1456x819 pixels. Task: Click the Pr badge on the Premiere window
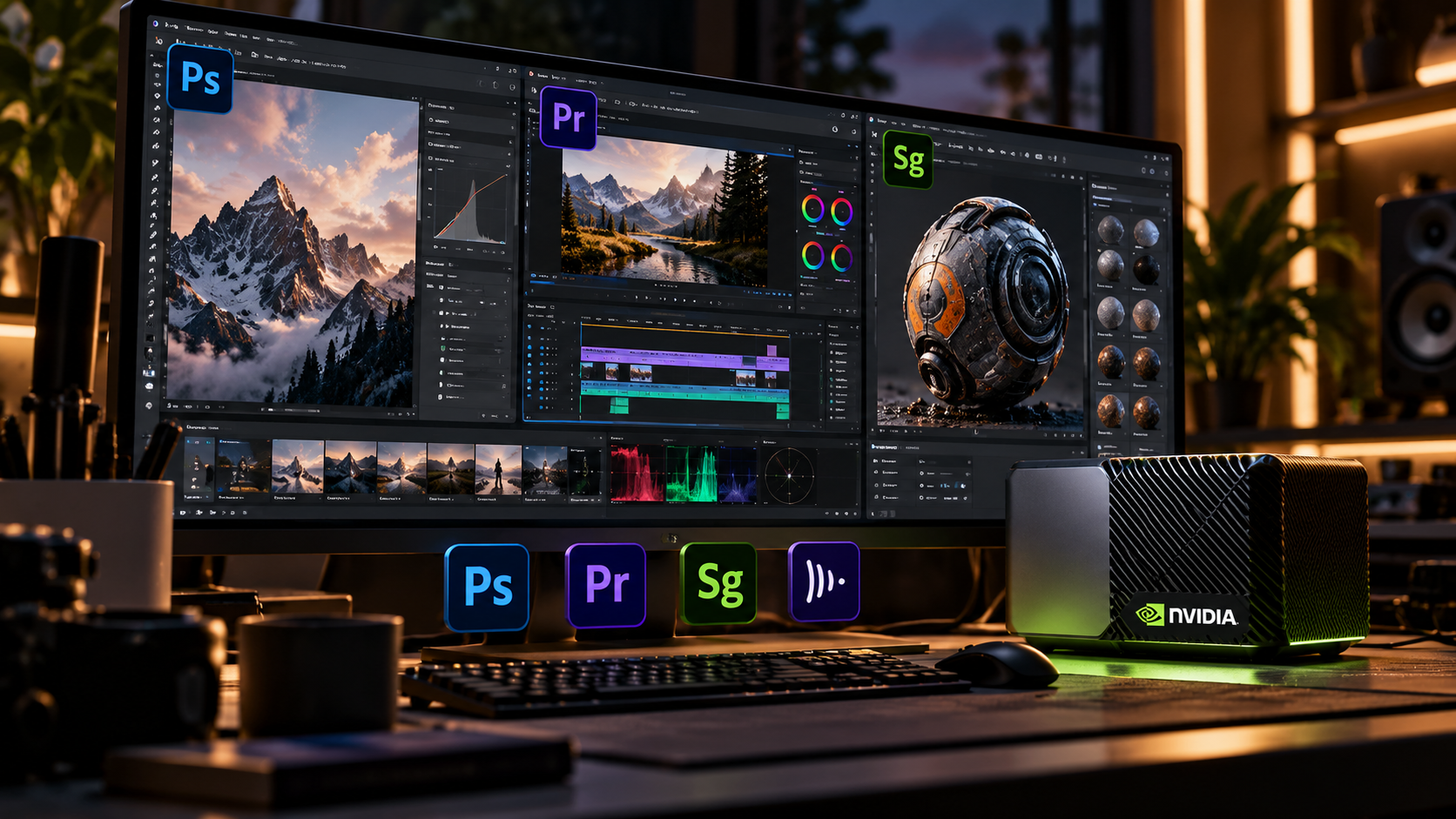[569, 117]
